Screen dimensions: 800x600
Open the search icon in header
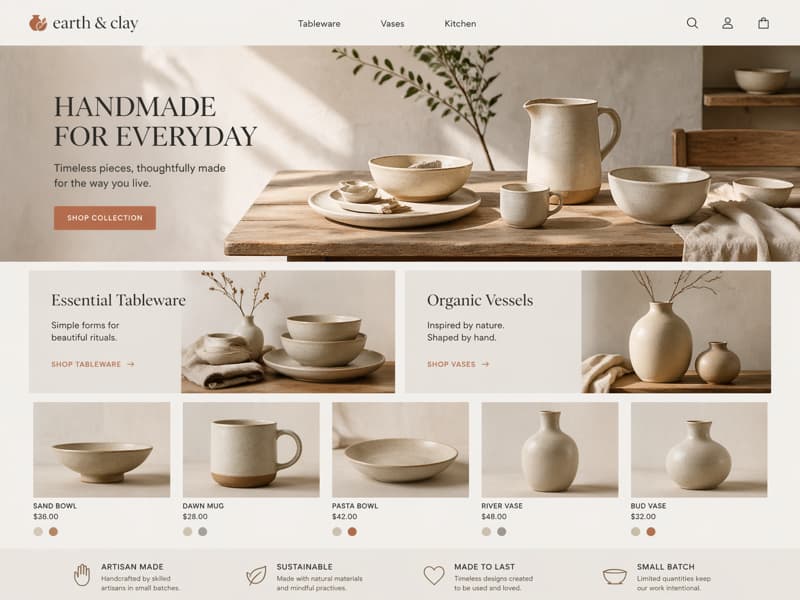pyautogui.click(x=692, y=23)
